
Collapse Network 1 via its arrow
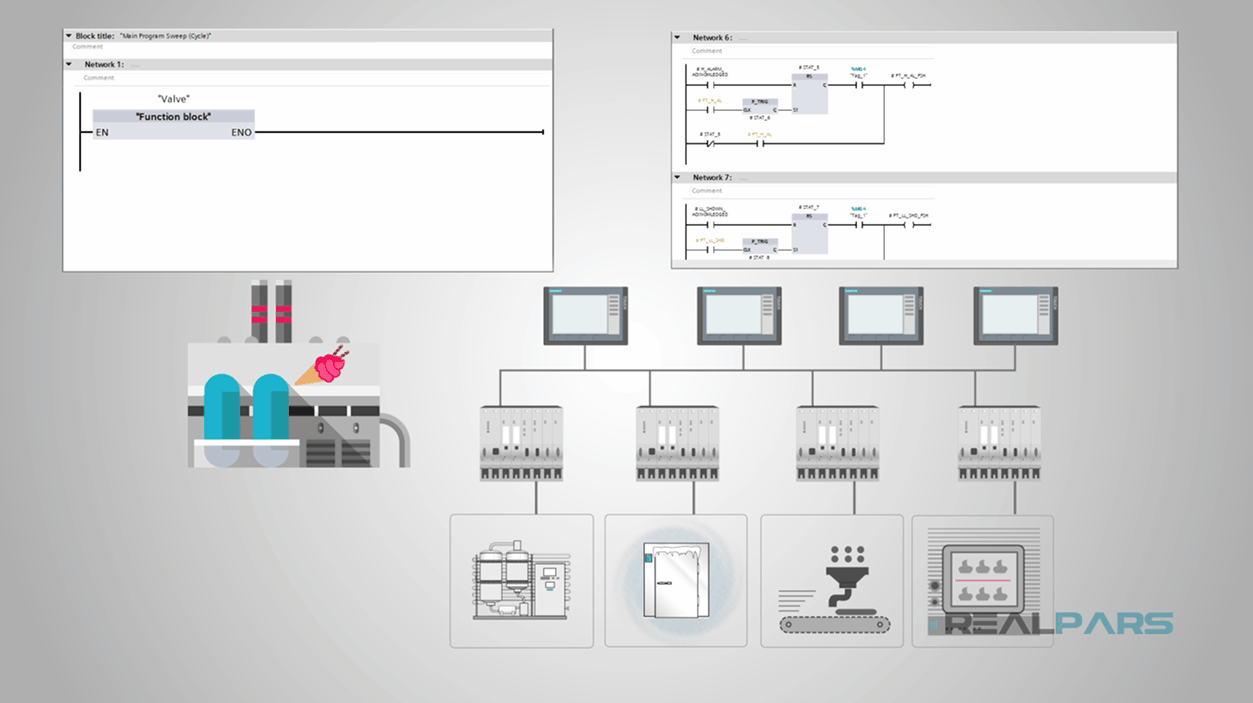[69, 64]
